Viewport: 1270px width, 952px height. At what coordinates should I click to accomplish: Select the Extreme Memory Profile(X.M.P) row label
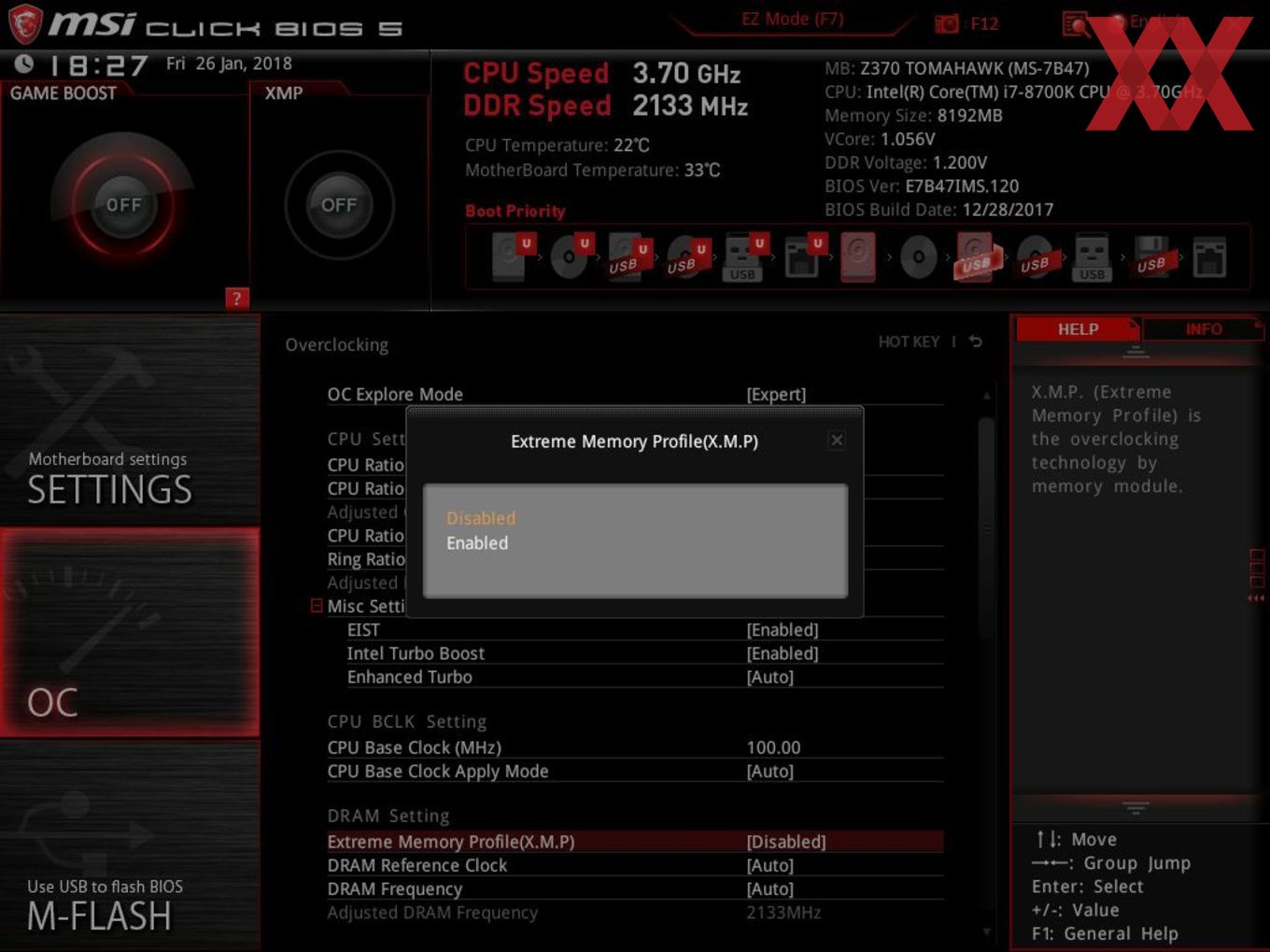pos(450,842)
